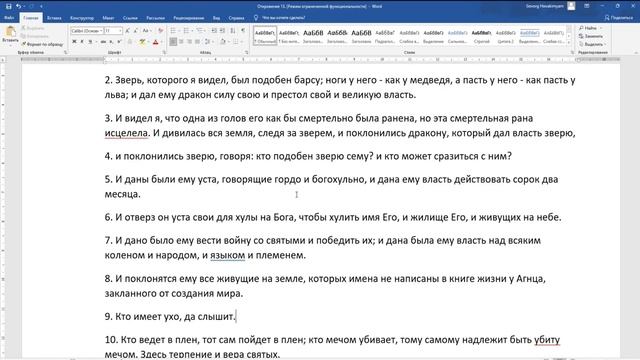Switch to the Вид tab
The height and width of the screenshot is (360, 640).
click(x=216, y=18)
